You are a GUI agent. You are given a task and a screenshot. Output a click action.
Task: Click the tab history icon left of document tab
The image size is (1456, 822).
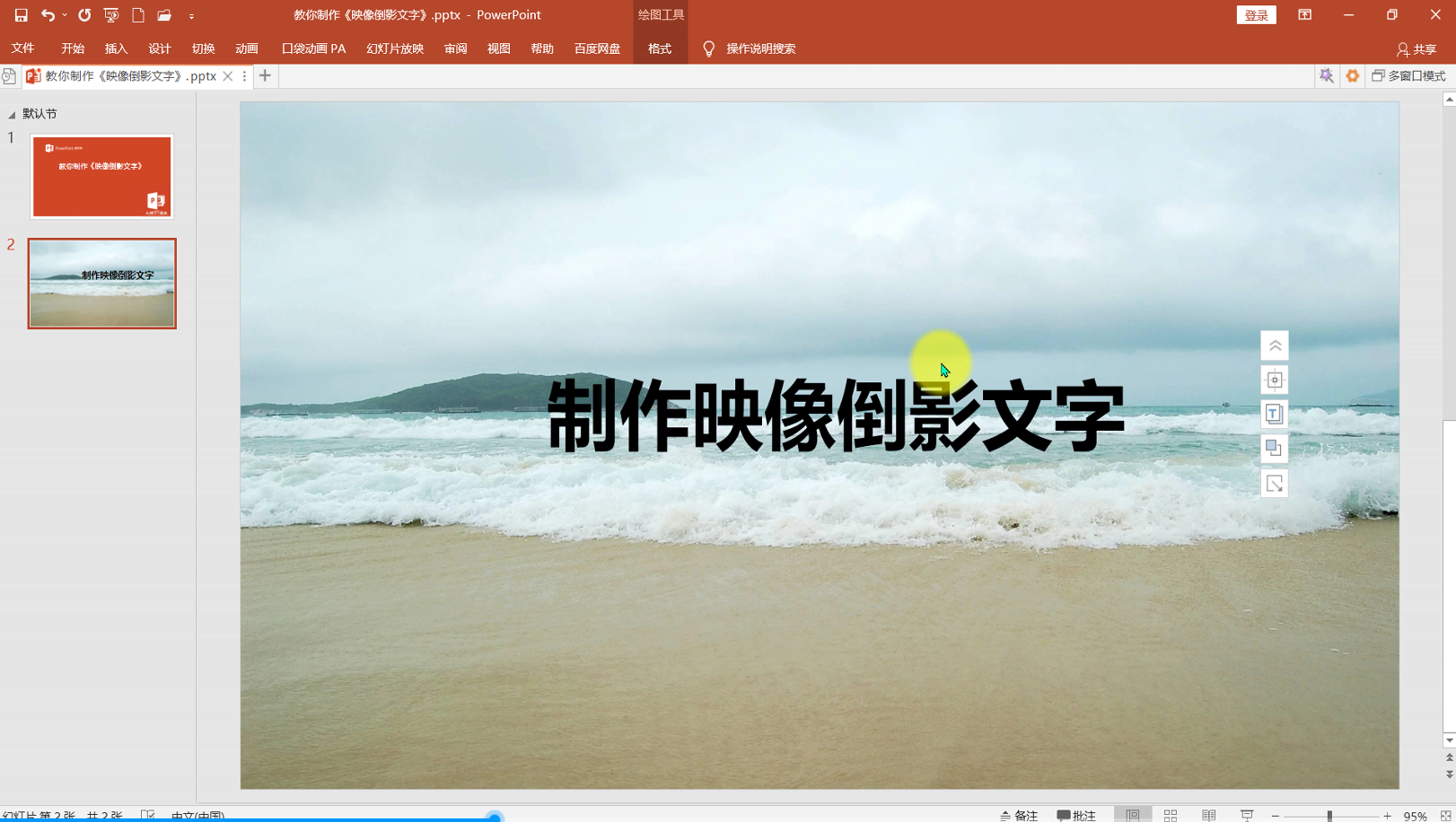(x=9, y=76)
